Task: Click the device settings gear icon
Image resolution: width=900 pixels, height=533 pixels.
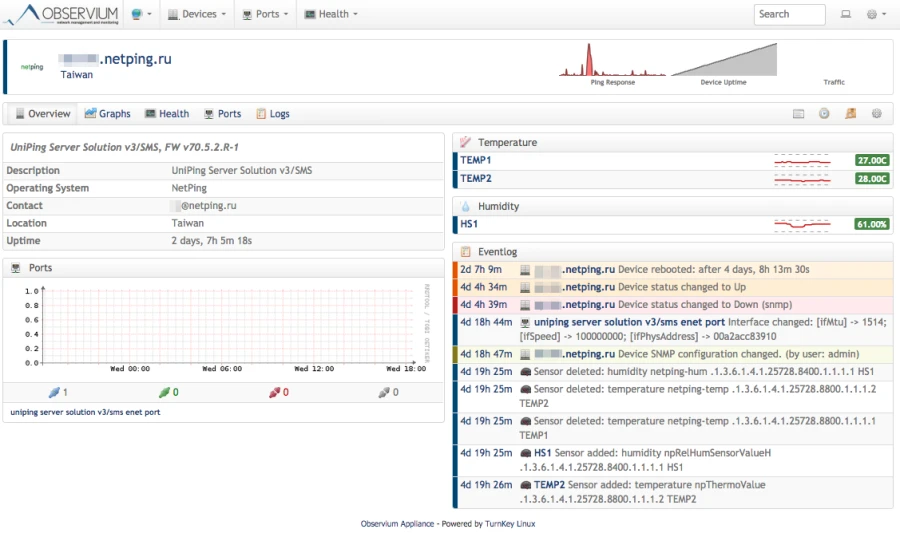Action: 876,114
